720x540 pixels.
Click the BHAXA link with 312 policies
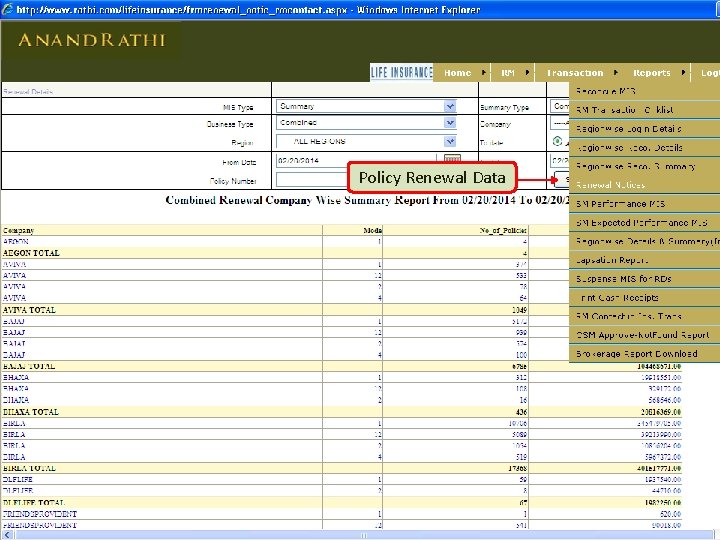[x=16, y=377]
